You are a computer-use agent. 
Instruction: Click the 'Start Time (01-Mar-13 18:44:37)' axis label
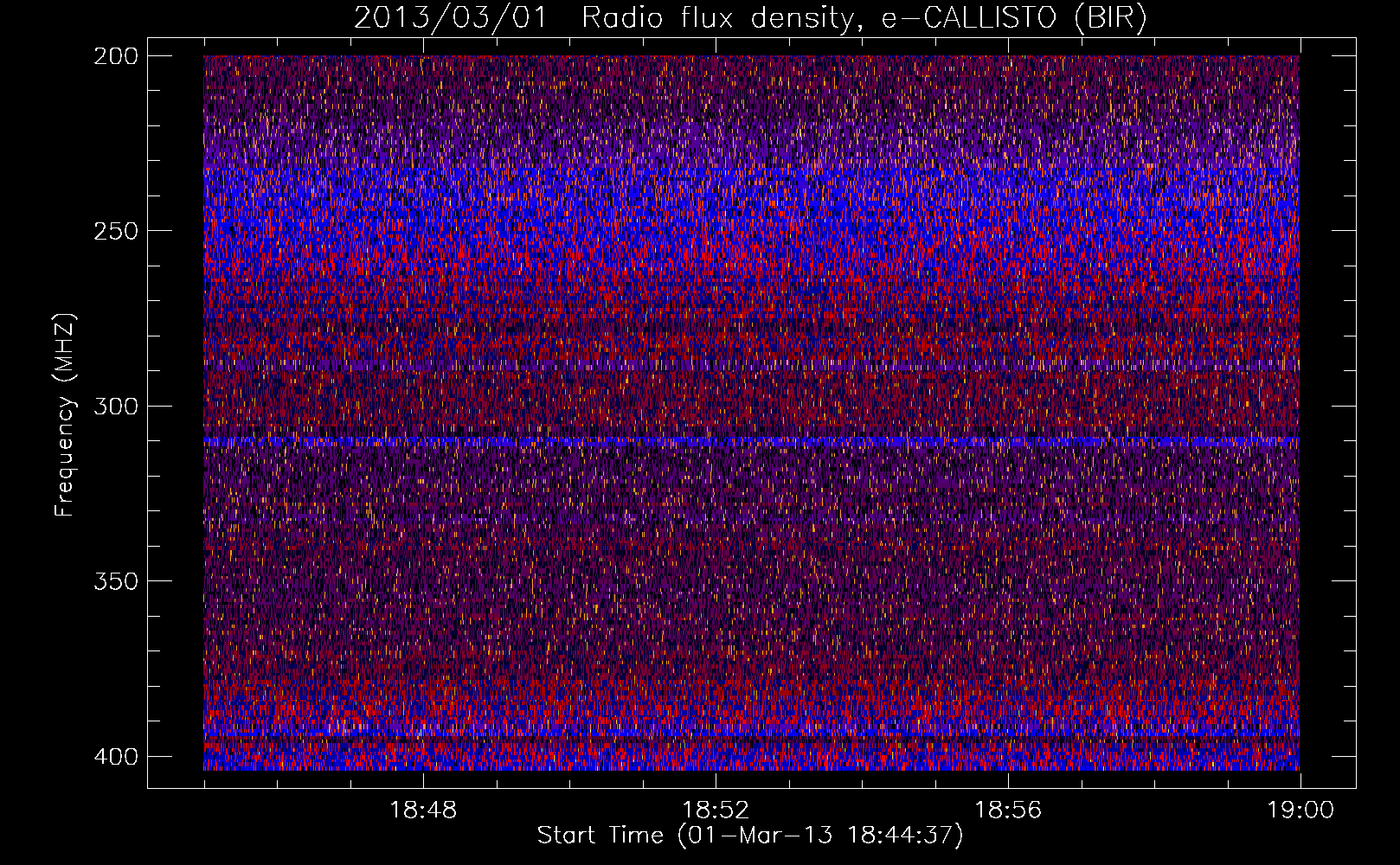(x=750, y=836)
